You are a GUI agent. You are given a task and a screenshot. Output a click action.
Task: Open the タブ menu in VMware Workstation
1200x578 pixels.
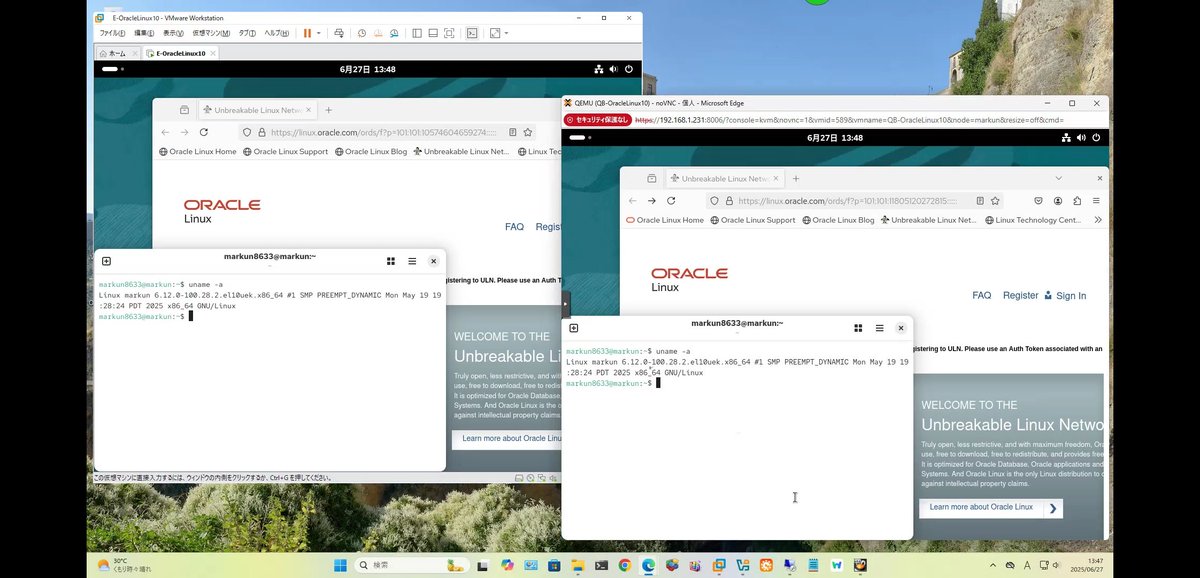[247, 33]
